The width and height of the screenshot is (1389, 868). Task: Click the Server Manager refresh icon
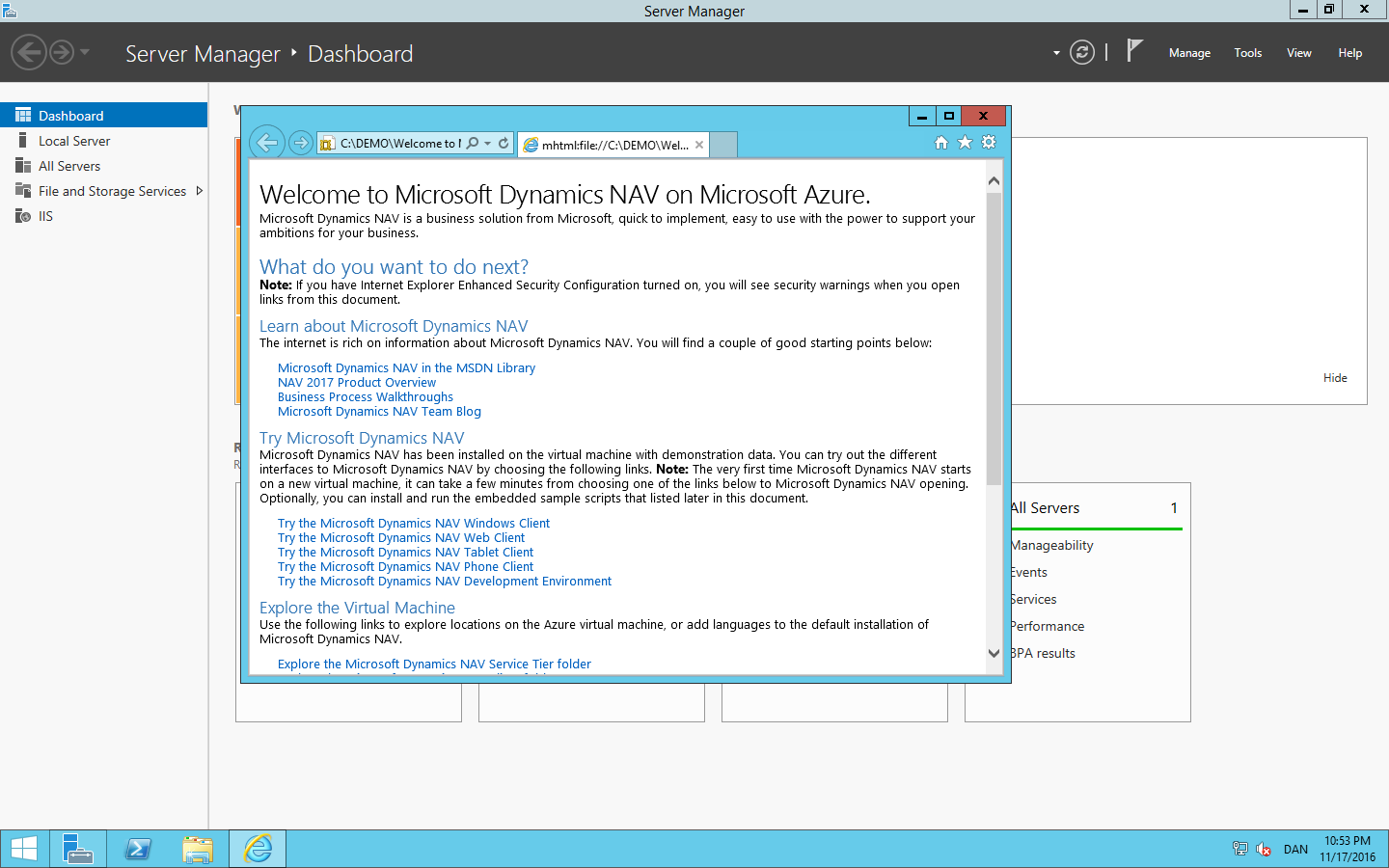(1082, 53)
